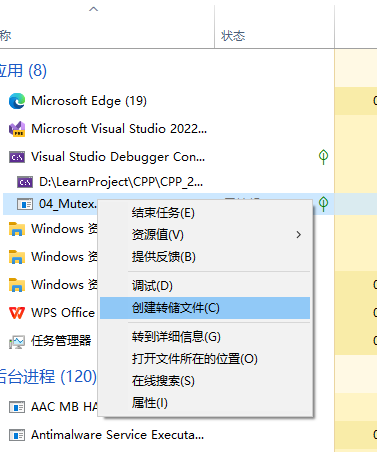Viewport: 377px width, 452px height.
Task: Click the green leaf icon on 04_Mutex row
Action: click(x=323, y=204)
